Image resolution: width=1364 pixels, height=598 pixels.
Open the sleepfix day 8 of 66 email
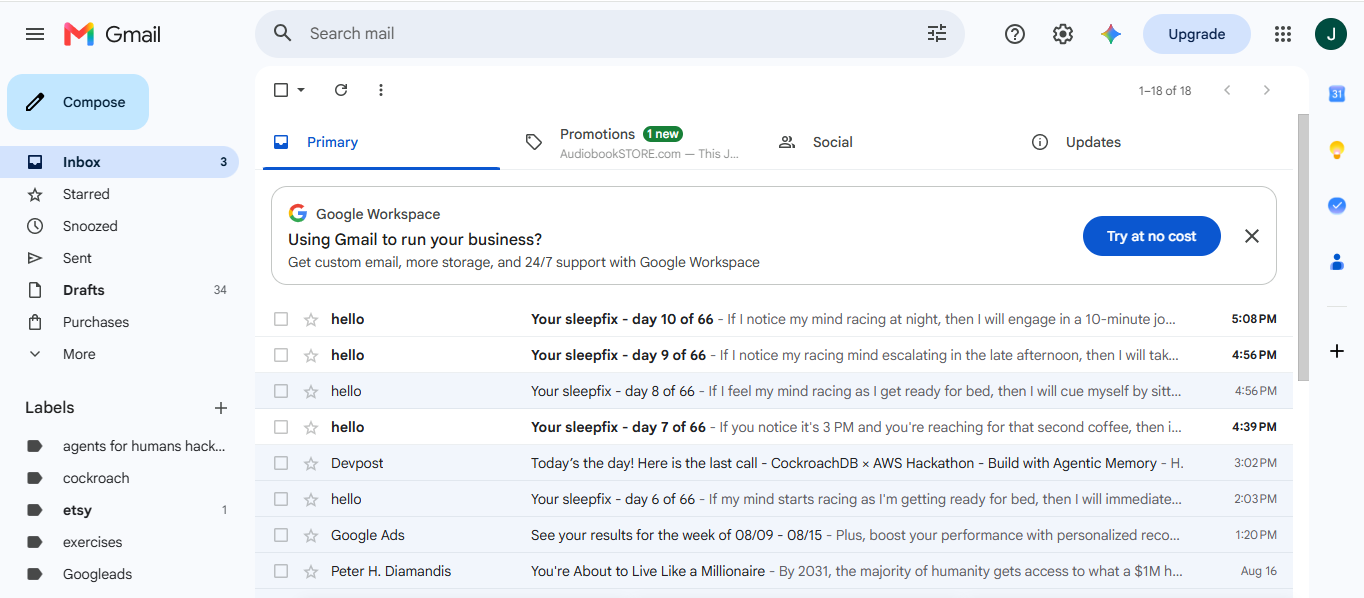774,391
